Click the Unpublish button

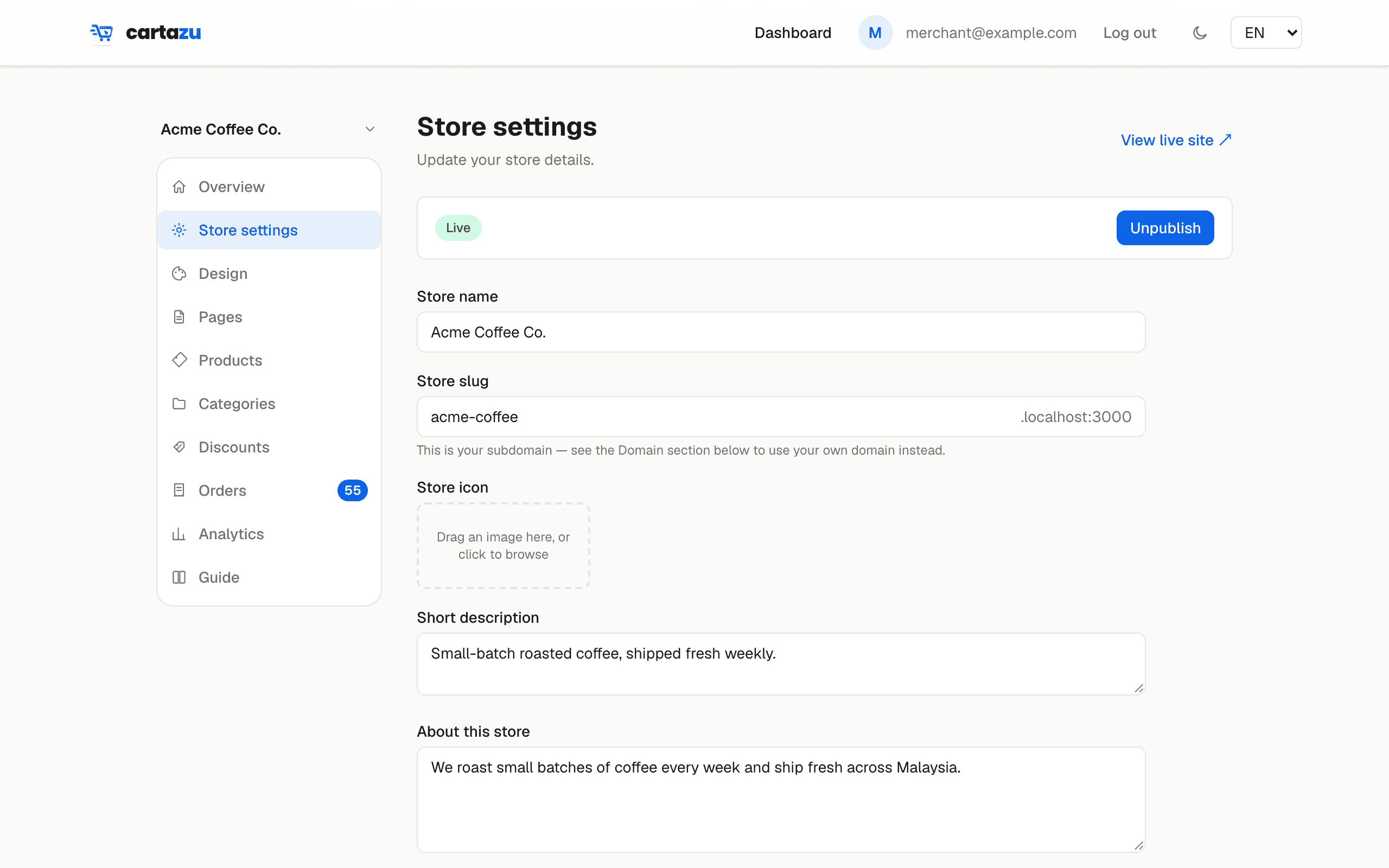(1165, 228)
